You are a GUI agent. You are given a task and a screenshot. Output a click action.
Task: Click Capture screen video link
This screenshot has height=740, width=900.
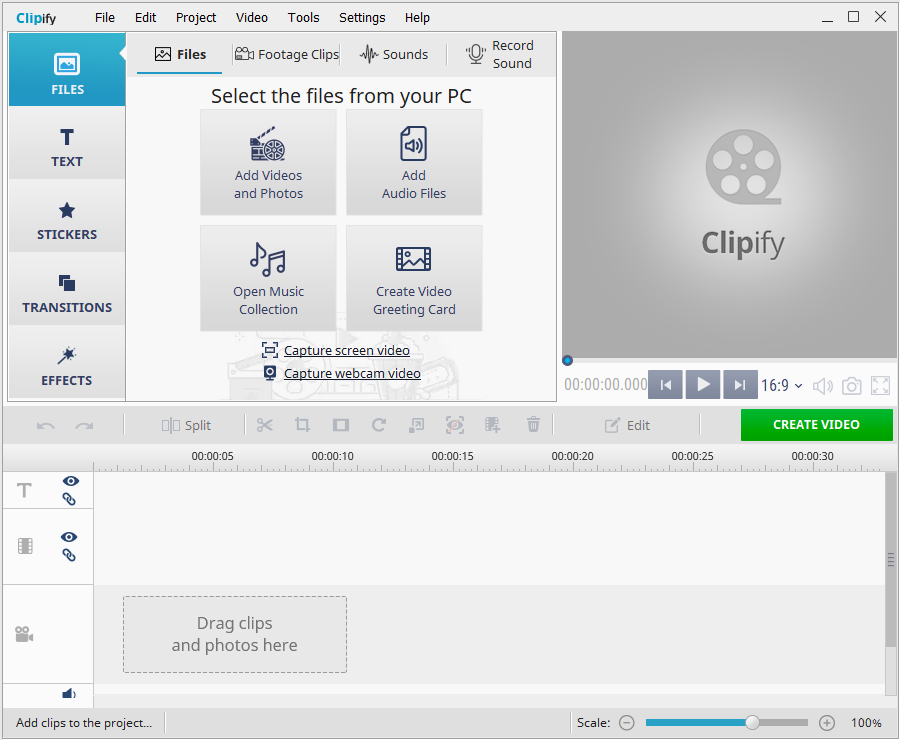click(347, 350)
